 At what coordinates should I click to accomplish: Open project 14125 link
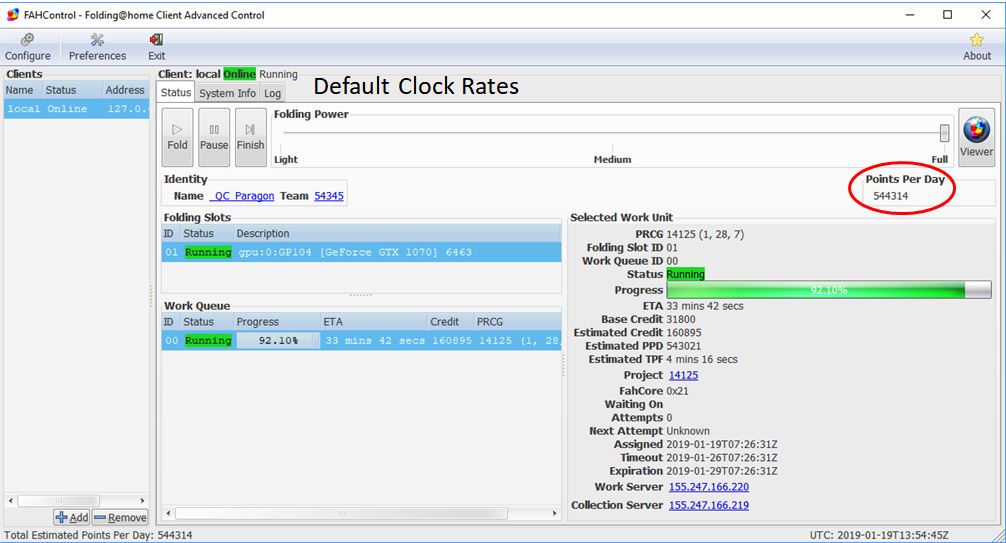683,375
